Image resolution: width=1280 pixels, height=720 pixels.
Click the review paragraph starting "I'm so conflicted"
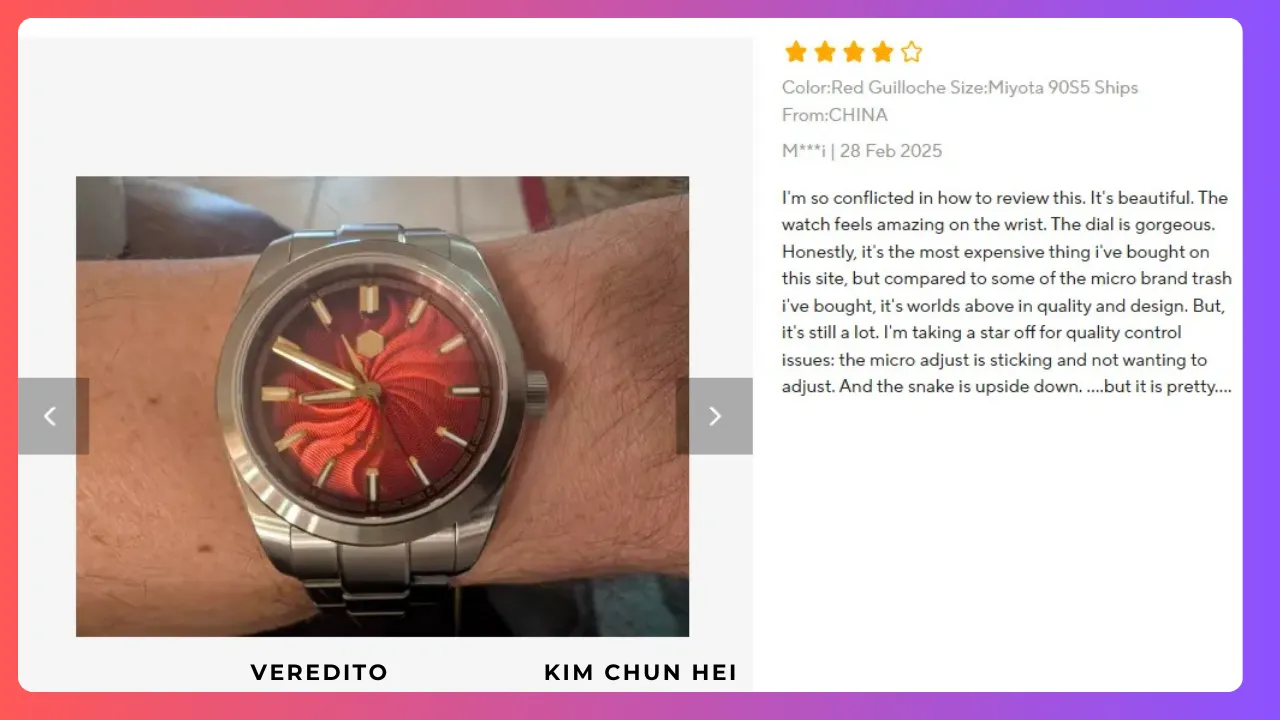(x=1007, y=292)
